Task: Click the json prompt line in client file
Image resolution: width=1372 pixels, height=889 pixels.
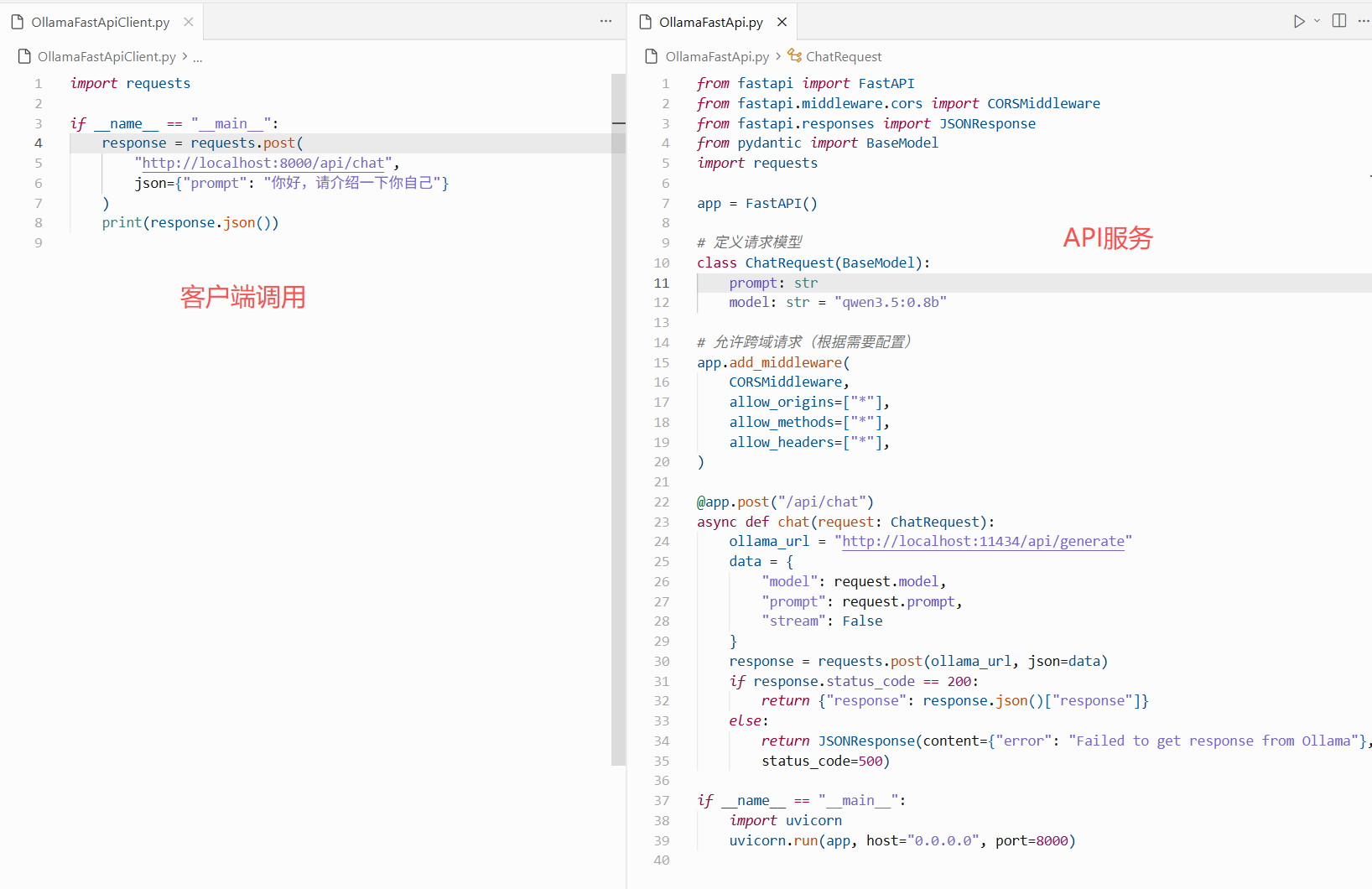Action: pyautogui.click(x=292, y=183)
